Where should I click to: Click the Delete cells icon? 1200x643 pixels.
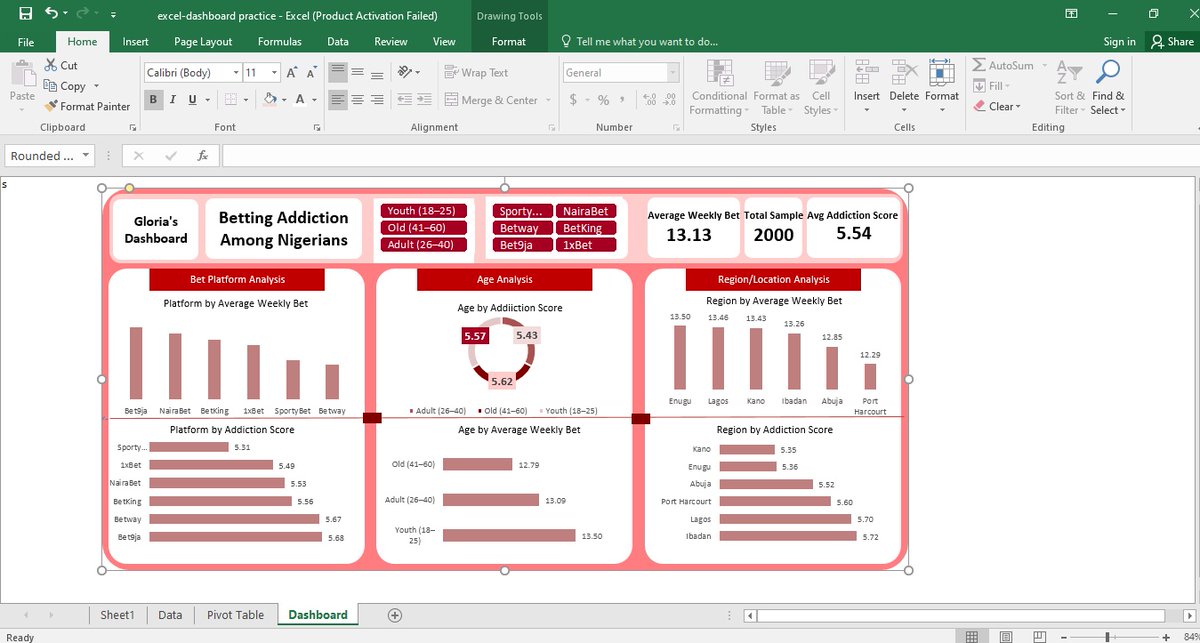tap(904, 73)
